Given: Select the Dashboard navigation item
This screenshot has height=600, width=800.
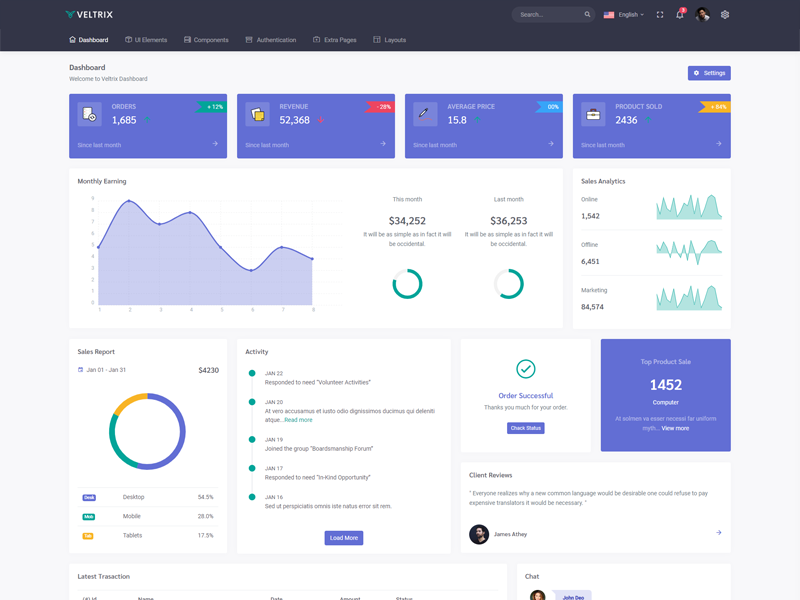Looking at the screenshot, I should (x=88, y=40).
